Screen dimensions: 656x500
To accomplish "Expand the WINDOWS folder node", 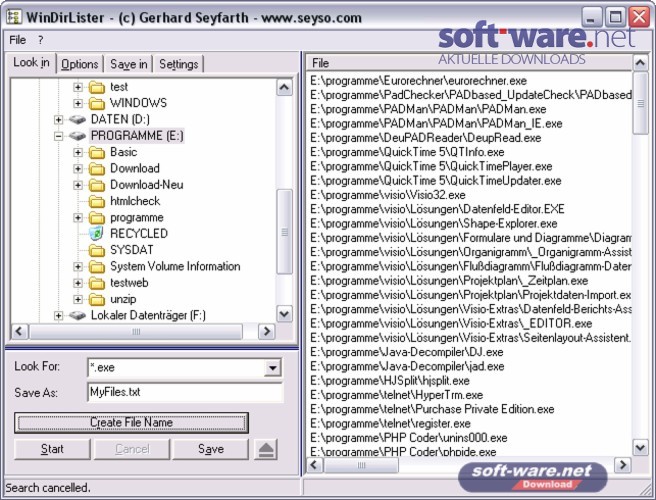I will point(78,103).
